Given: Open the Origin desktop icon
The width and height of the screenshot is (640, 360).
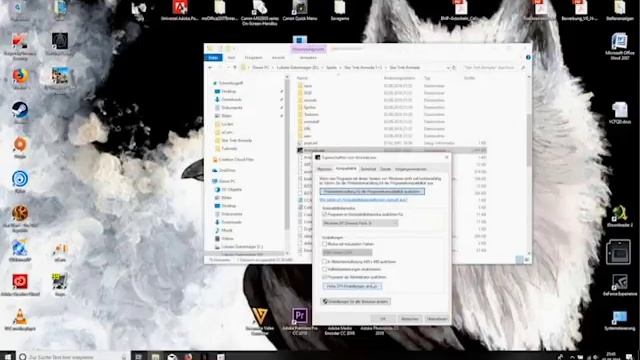Looking at the screenshot, I should [20, 147].
